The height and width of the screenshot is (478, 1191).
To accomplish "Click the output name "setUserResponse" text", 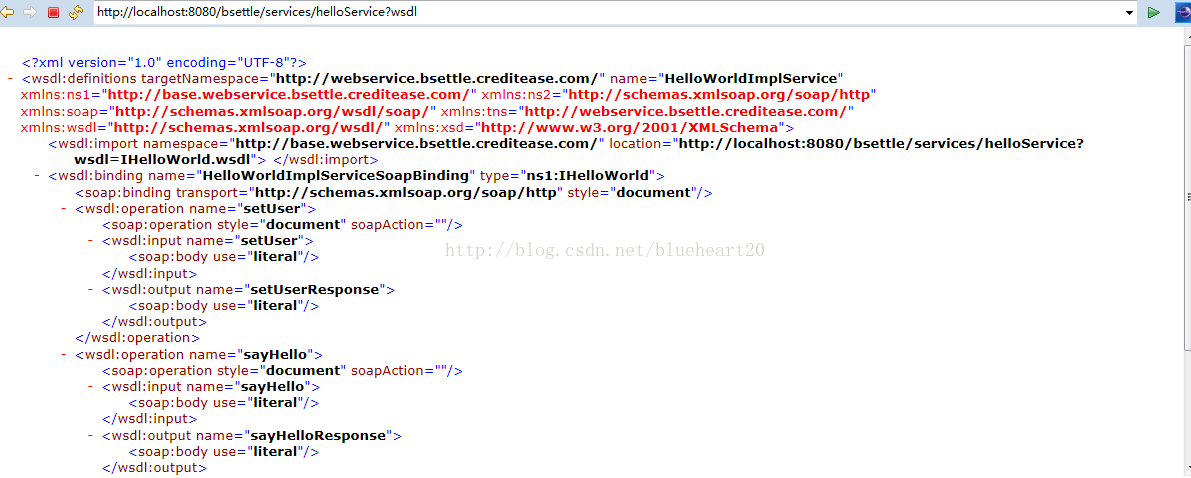I will pyautogui.click(x=316, y=290).
